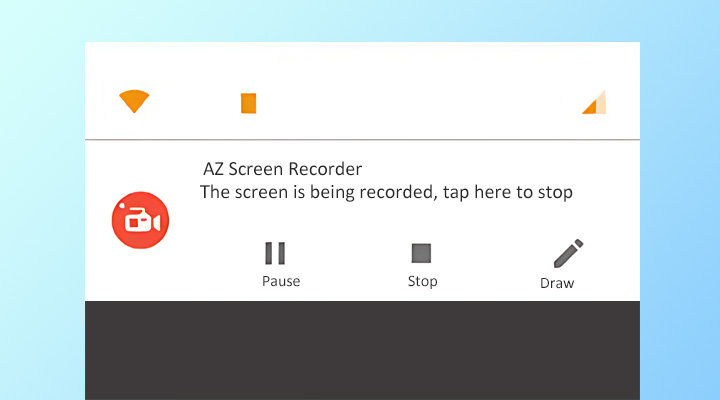Tap the orange battery icon in status bar
The height and width of the screenshot is (400, 720).
(x=248, y=103)
